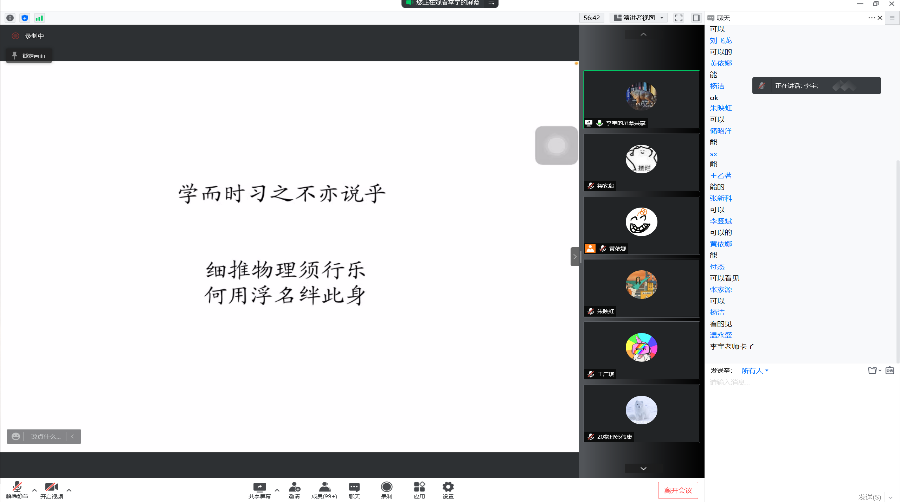This screenshot has width=900, height=502.
Task: Collapse the participant video strip handle
Action: tap(575, 256)
